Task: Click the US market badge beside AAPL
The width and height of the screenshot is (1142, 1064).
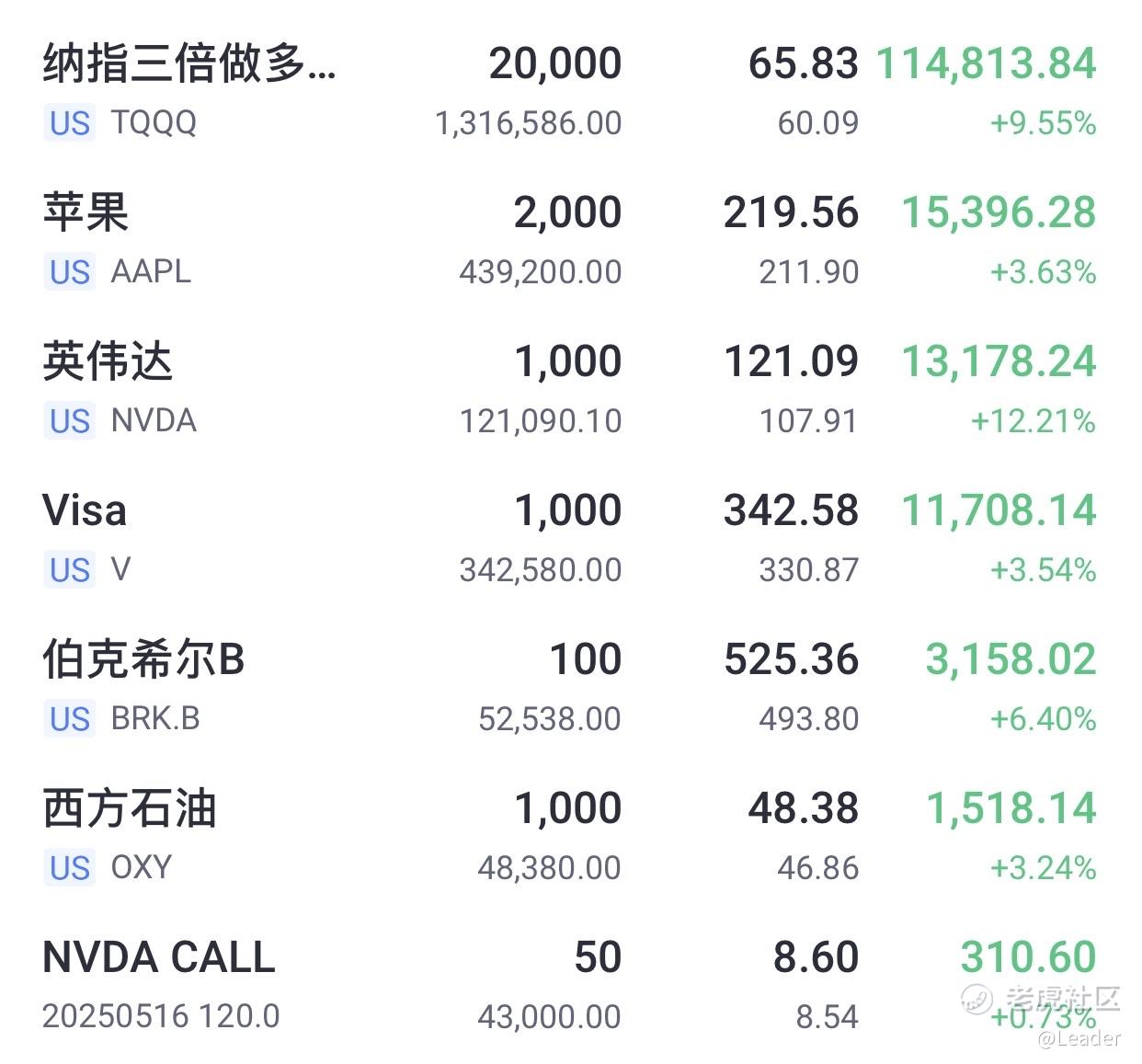Action: pyautogui.click(x=70, y=272)
